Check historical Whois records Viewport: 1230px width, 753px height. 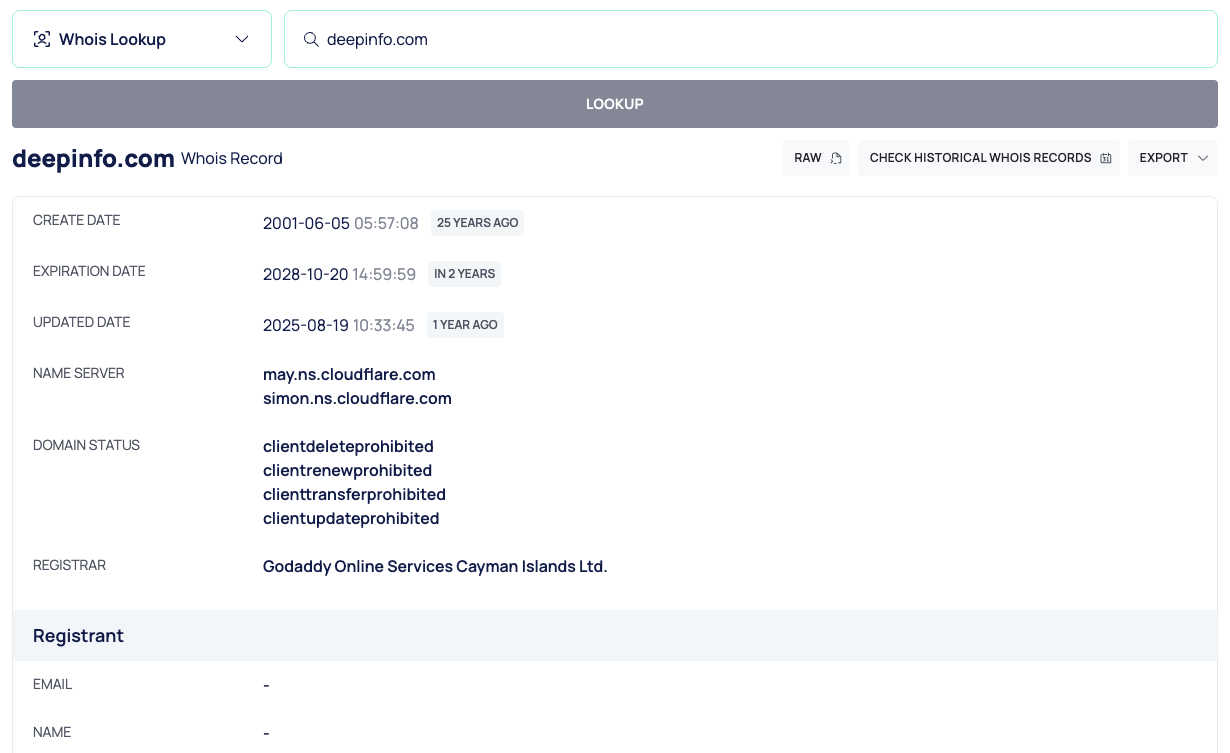[989, 158]
